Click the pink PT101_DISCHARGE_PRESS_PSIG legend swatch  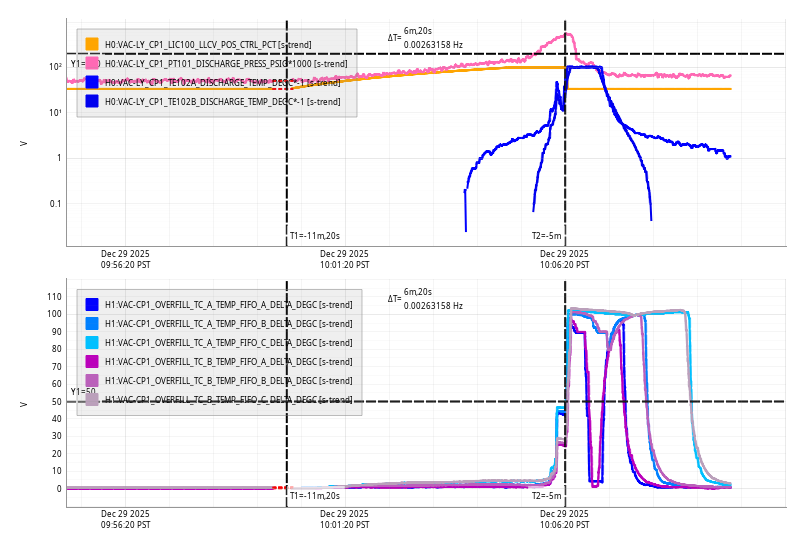(92, 63)
